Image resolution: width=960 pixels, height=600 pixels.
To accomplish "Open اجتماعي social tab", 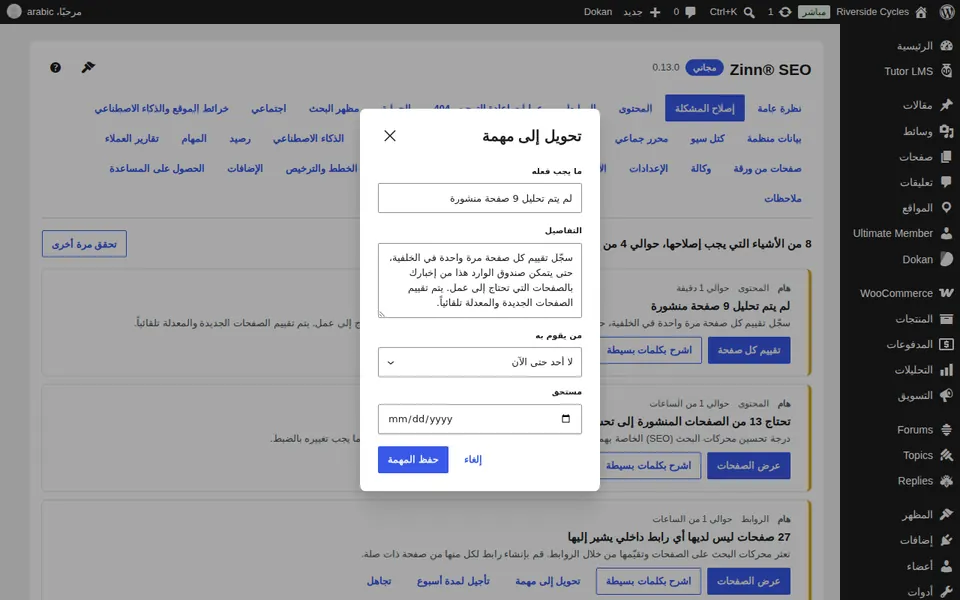I will pyautogui.click(x=268, y=108).
